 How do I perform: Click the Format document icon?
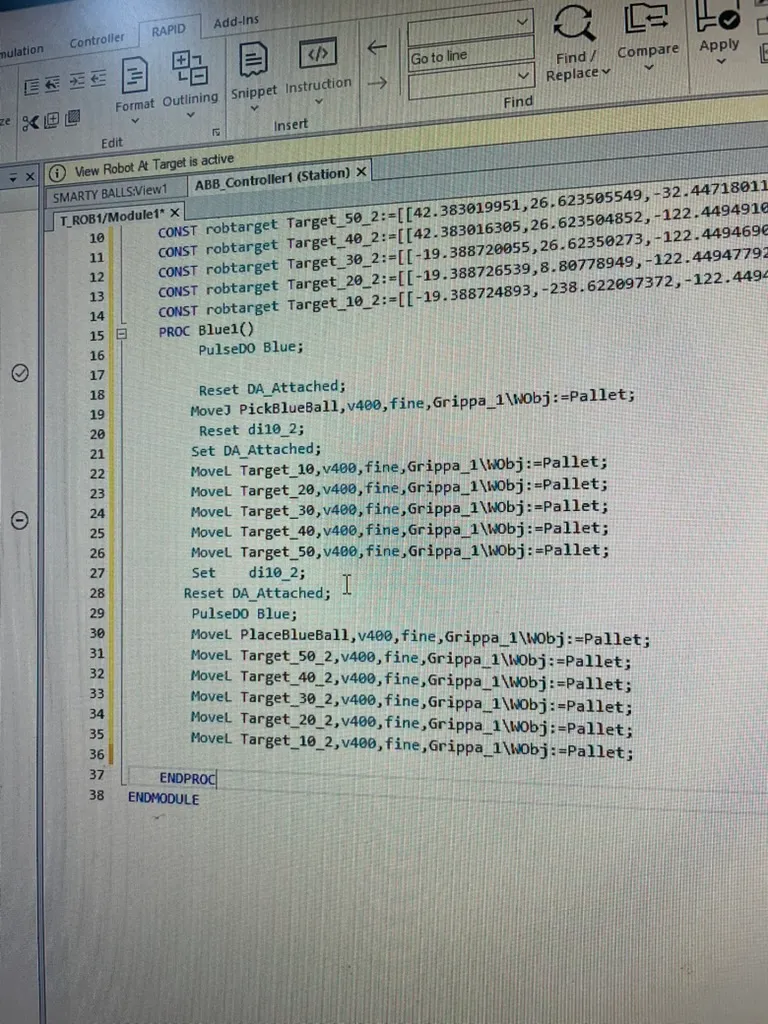pos(135,76)
